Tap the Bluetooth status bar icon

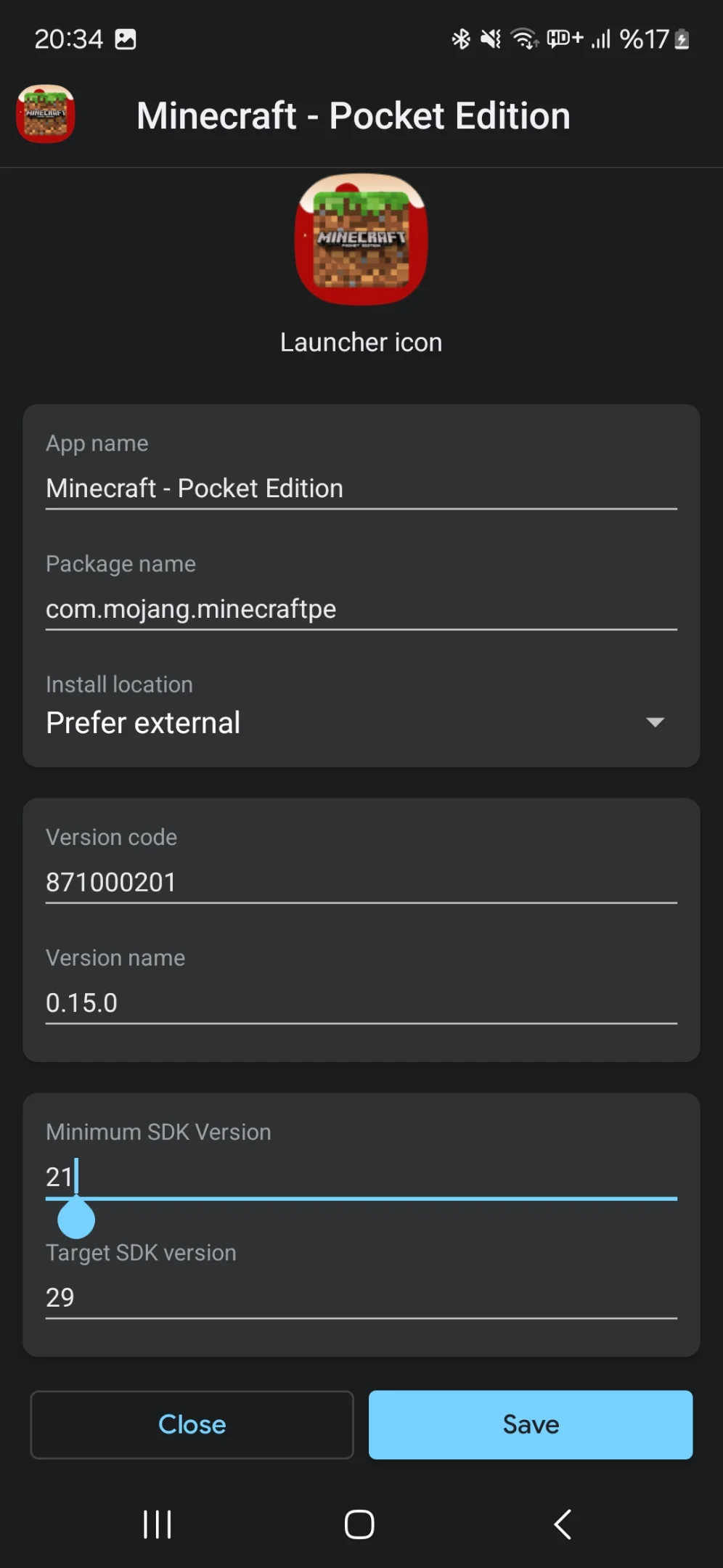point(461,38)
